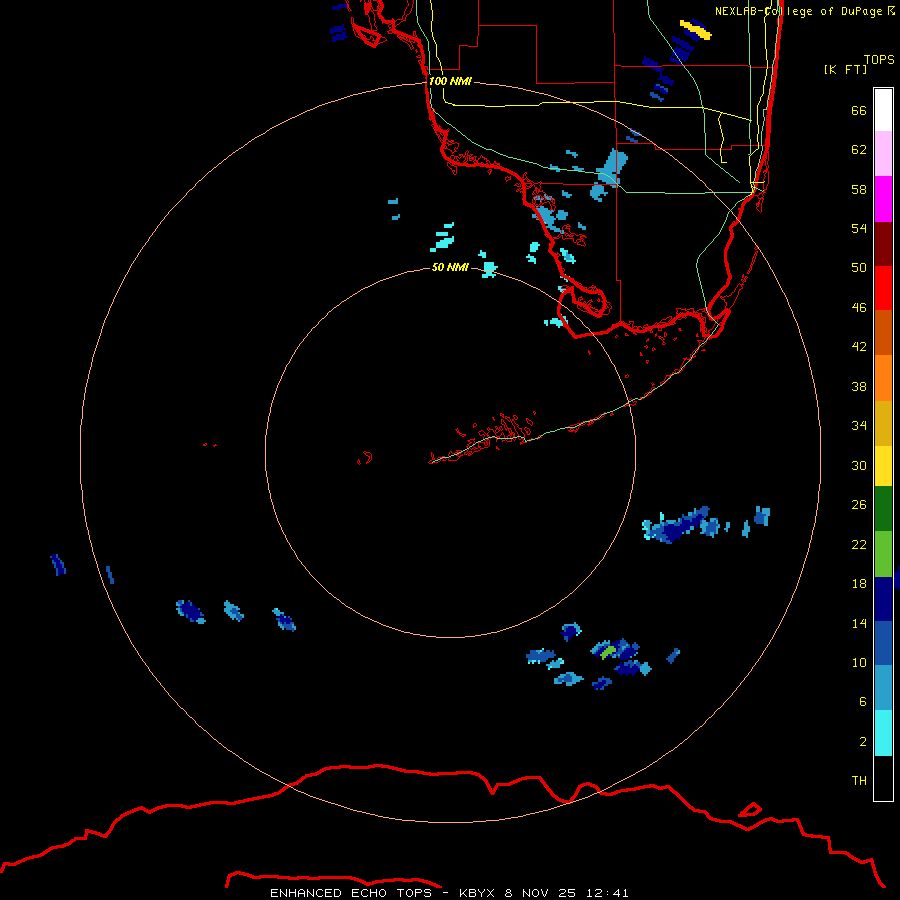
Task: Click the "50 NMI" range ring label
Action: [x=450, y=267]
